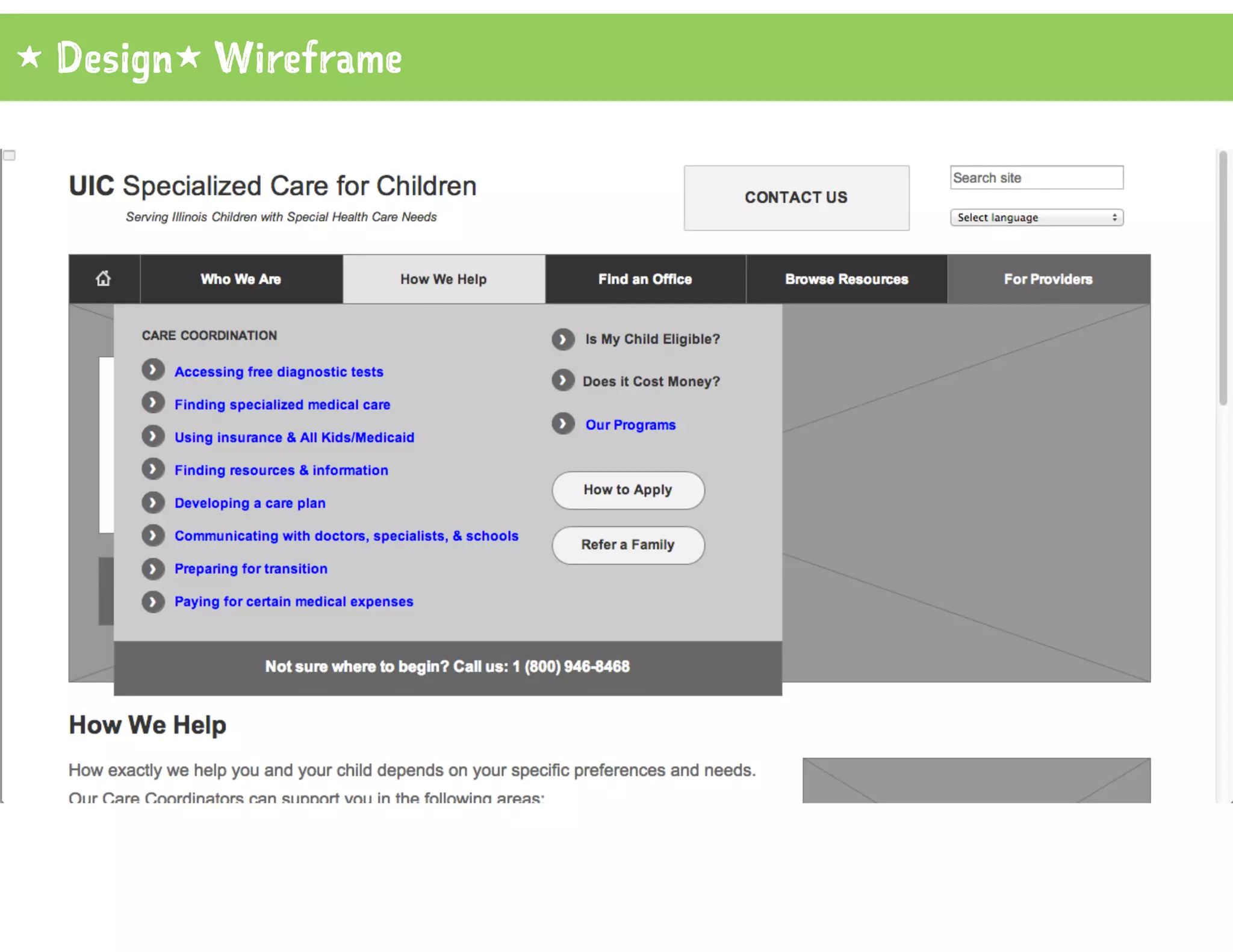Click the CARE COORDINATION heading
Image resolution: width=1233 pixels, height=952 pixels.
pyautogui.click(x=210, y=335)
